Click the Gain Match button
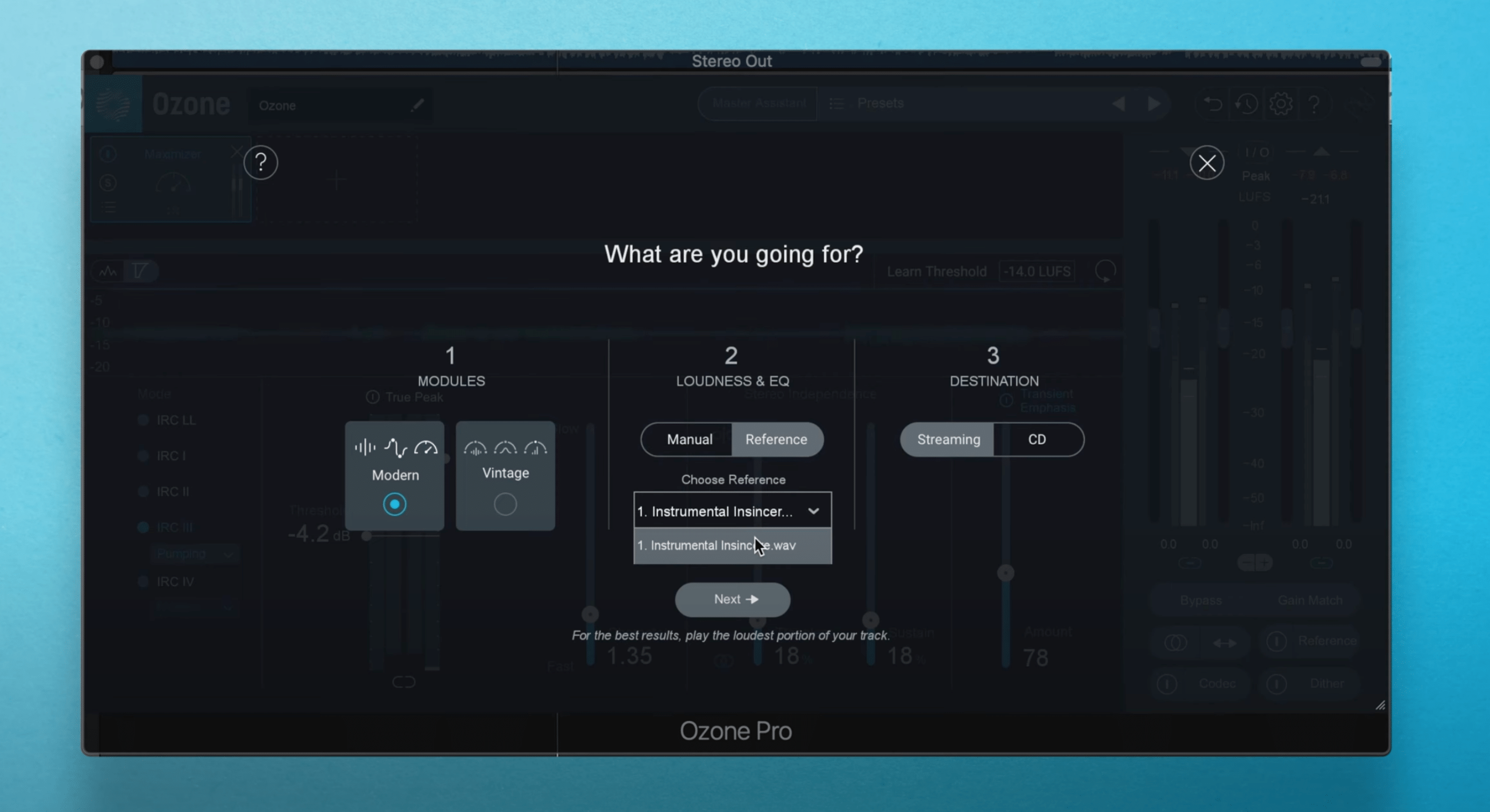 pos(1310,600)
